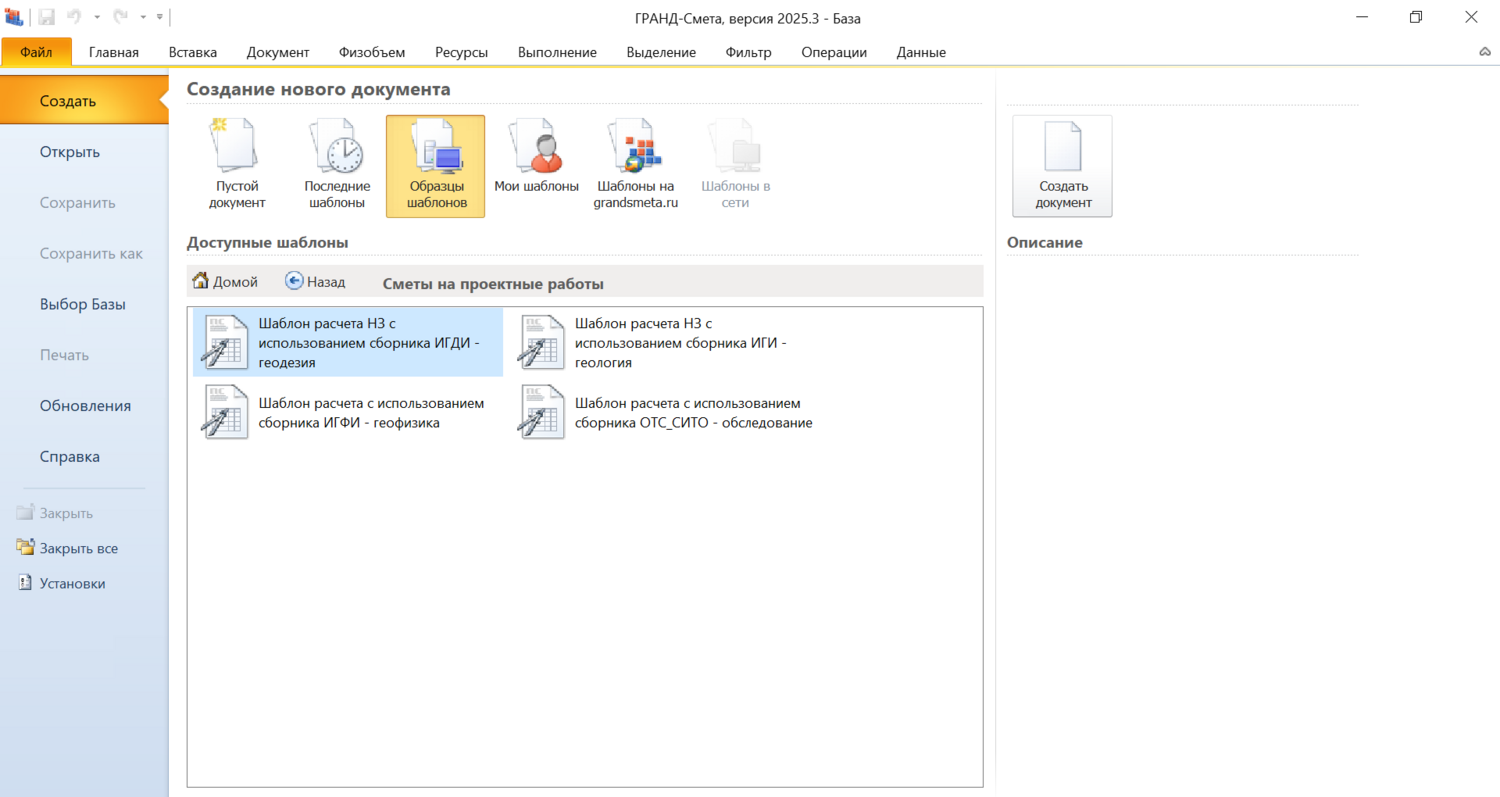The width and height of the screenshot is (1500, 797).
Task: Click the Шаблоны в сети icon
Action: pyautogui.click(x=736, y=166)
